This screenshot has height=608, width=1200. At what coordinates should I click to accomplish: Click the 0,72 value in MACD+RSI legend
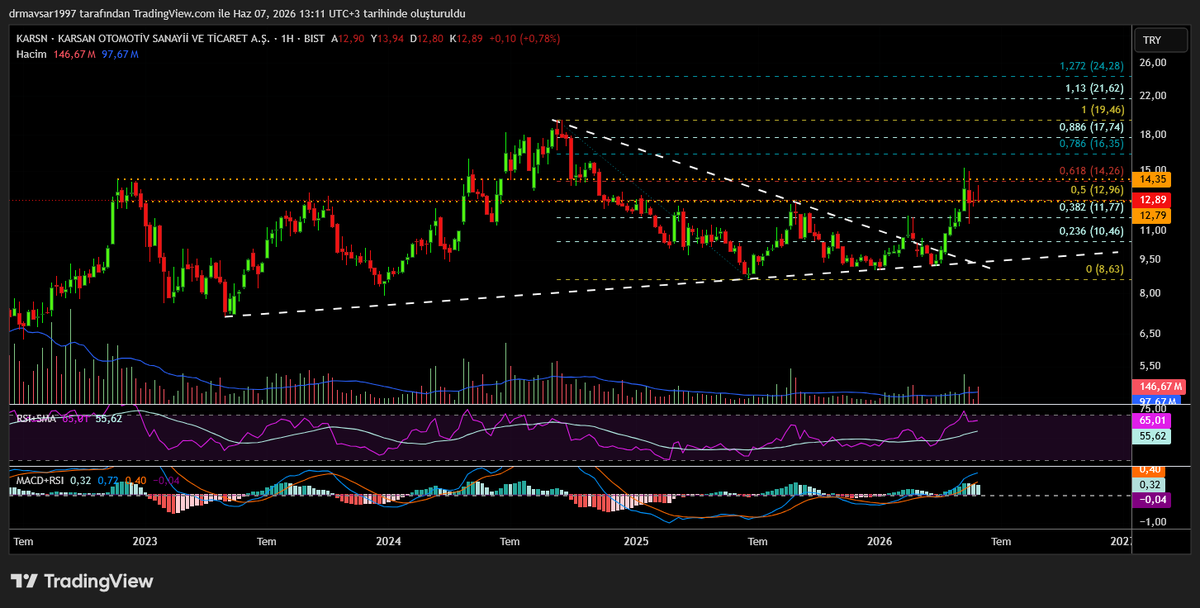pyautogui.click(x=108, y=481)
